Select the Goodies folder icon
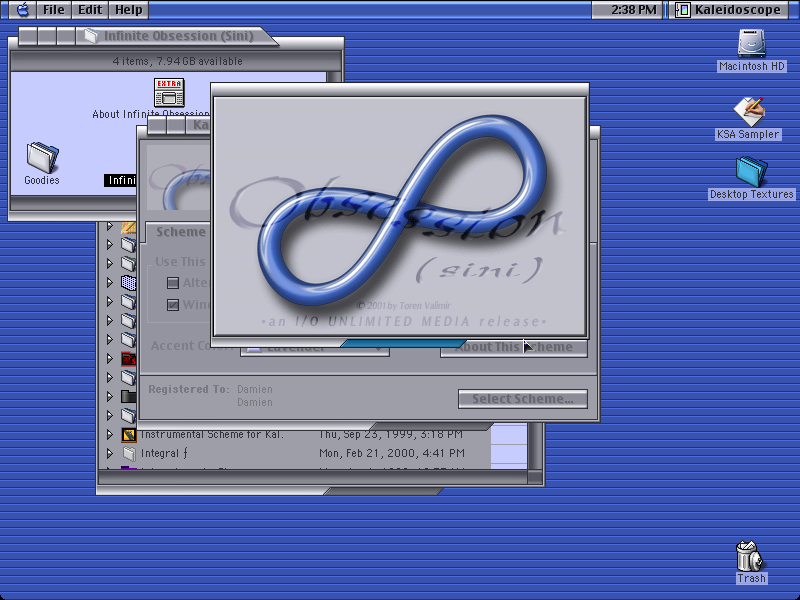800x600 pixels. click(x=42, y=158)
